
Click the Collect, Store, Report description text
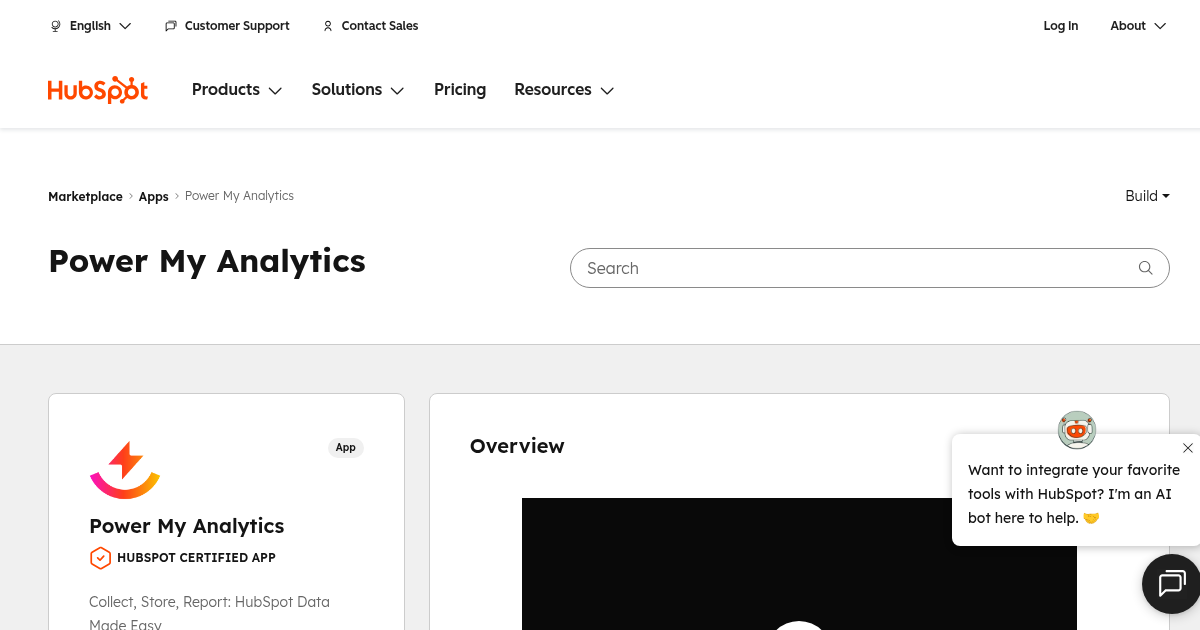(x=209, y=613)
